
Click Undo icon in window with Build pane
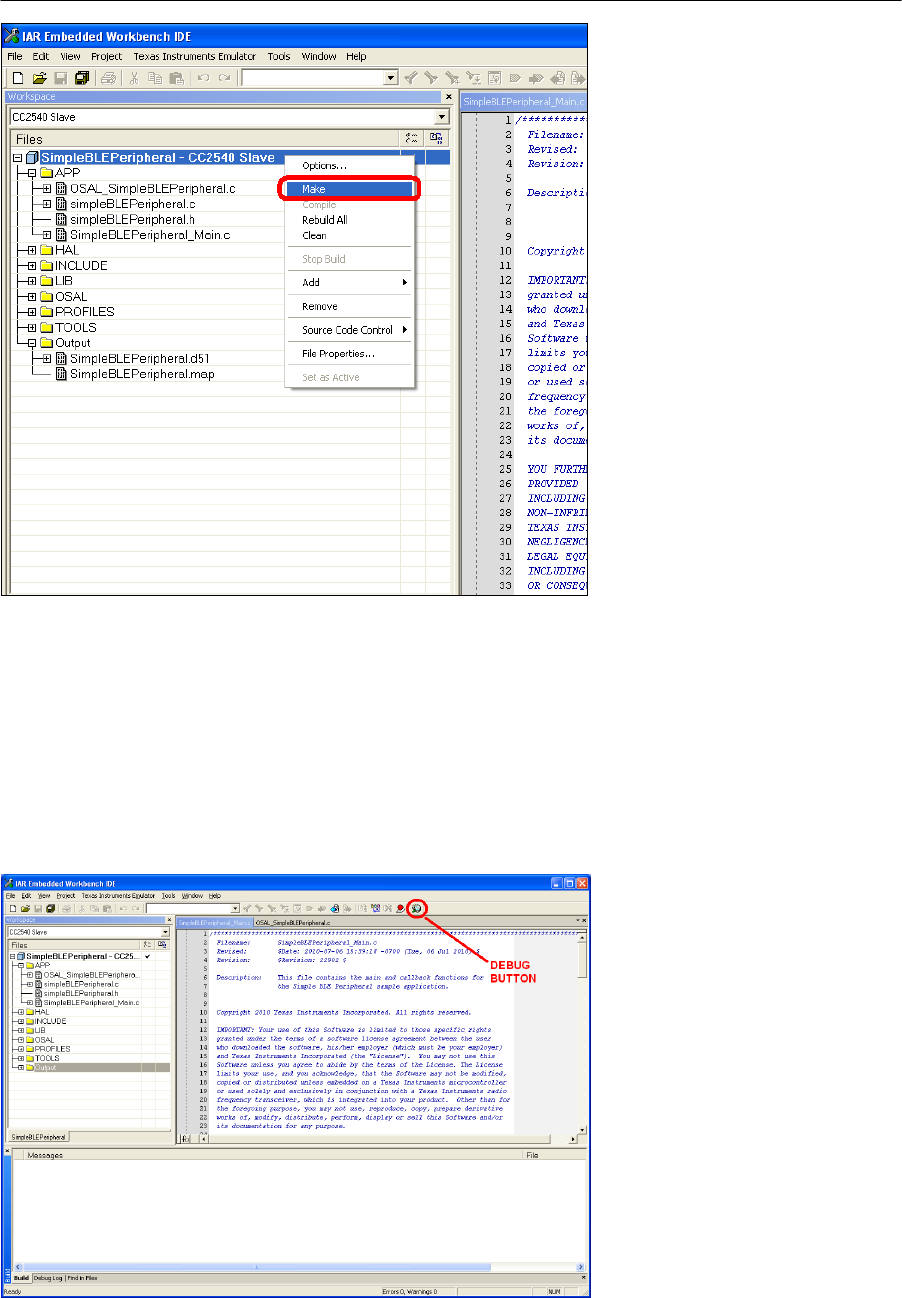pyautogui.click(x=122, y=908)
